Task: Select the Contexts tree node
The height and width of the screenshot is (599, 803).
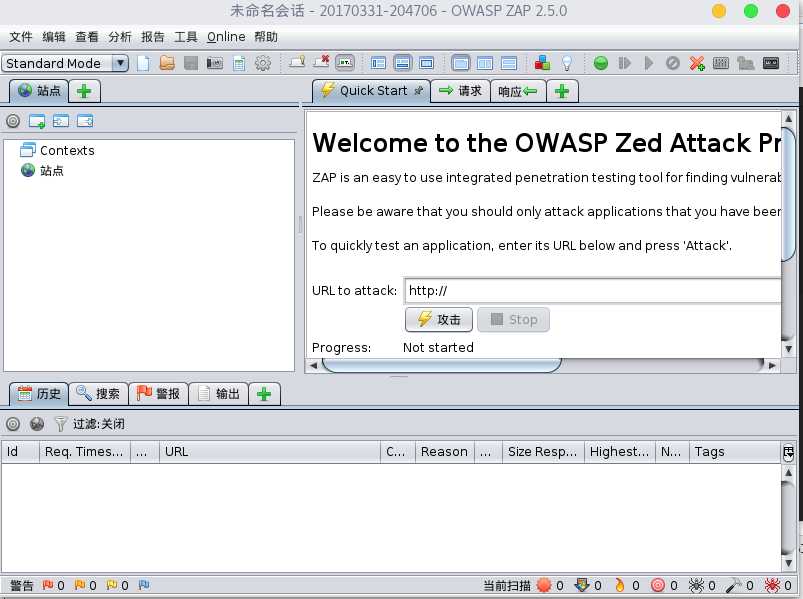Action: [57, 151]
